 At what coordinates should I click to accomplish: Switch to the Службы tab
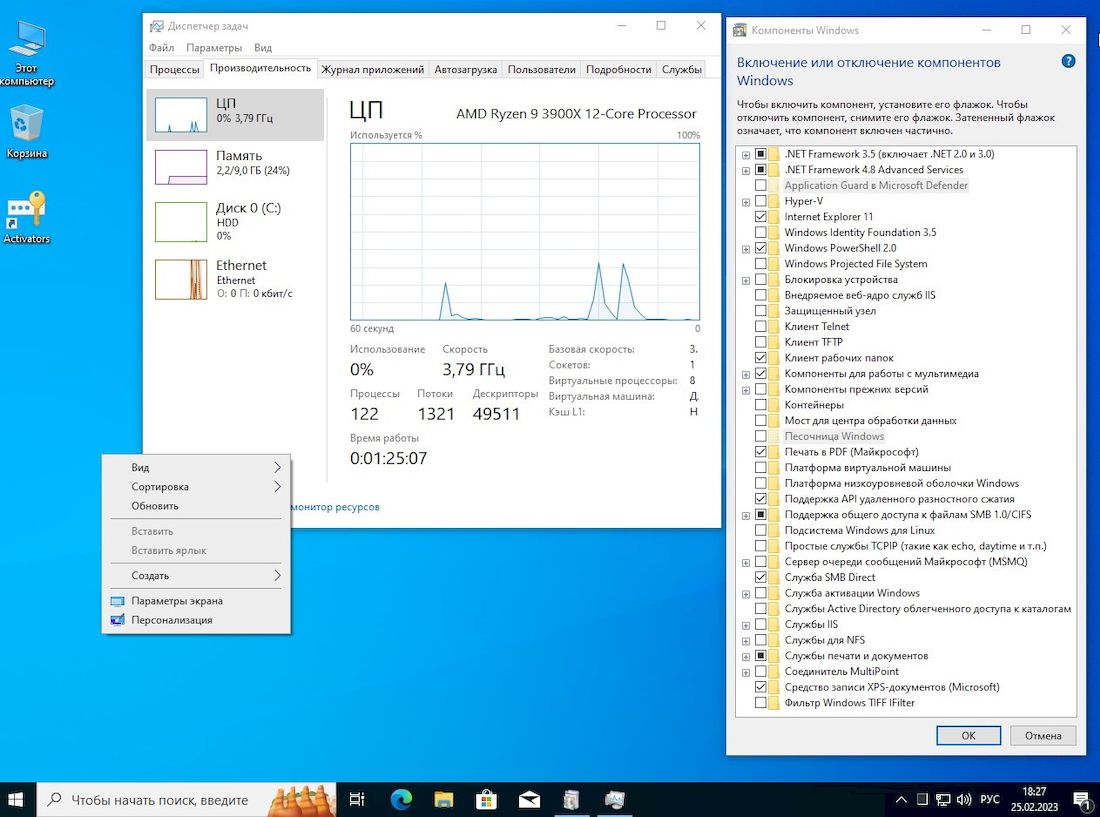pyautogui.click(x=682, y=69)
